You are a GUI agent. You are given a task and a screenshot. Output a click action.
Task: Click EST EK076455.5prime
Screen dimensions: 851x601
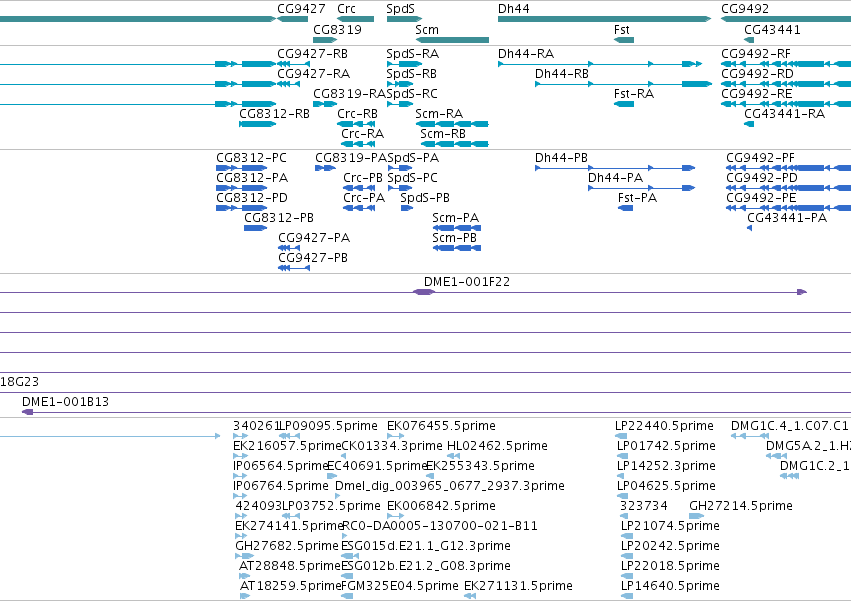click(396, 436)
